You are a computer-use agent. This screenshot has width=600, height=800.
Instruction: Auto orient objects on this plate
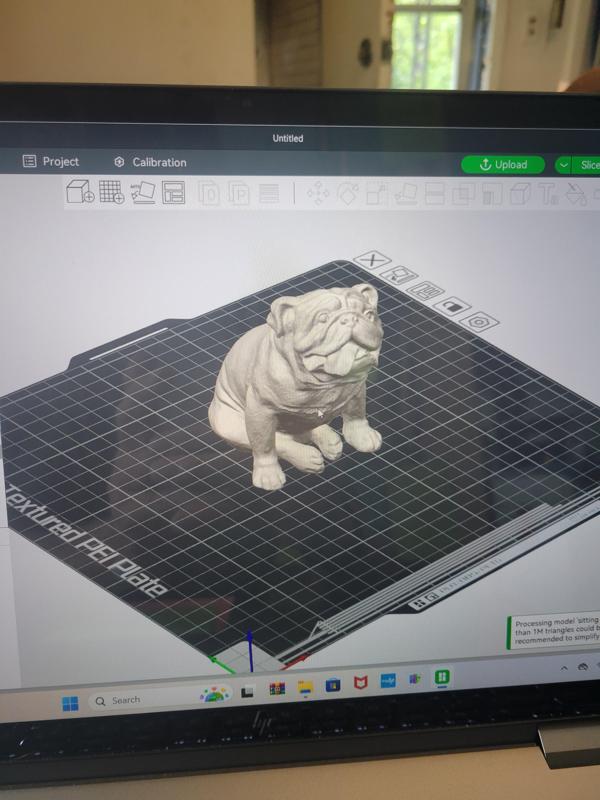399,276
